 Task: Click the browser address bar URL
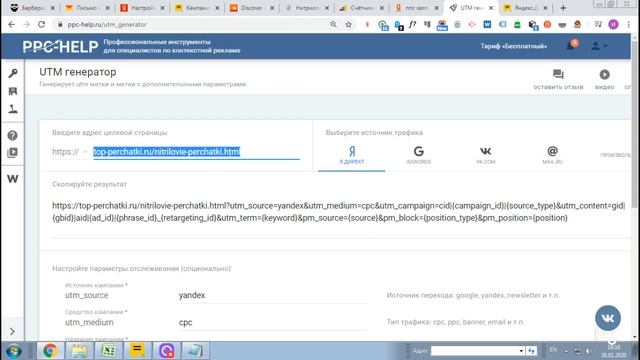coord(107,24)
